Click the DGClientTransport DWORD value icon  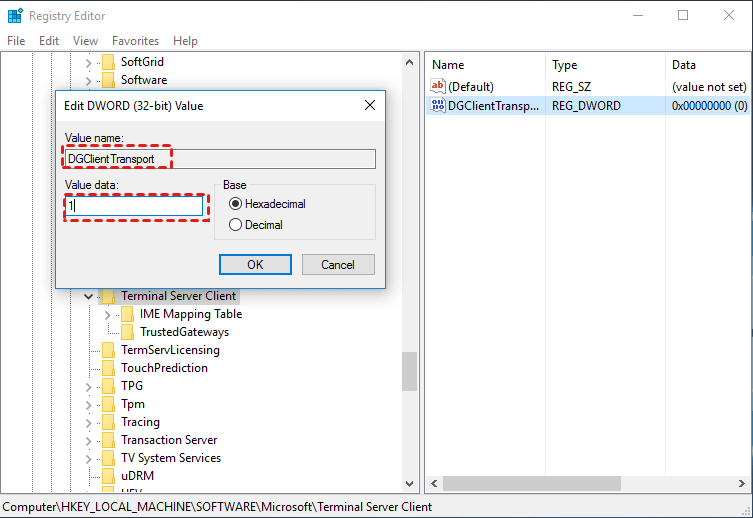[x=437, y=106]
